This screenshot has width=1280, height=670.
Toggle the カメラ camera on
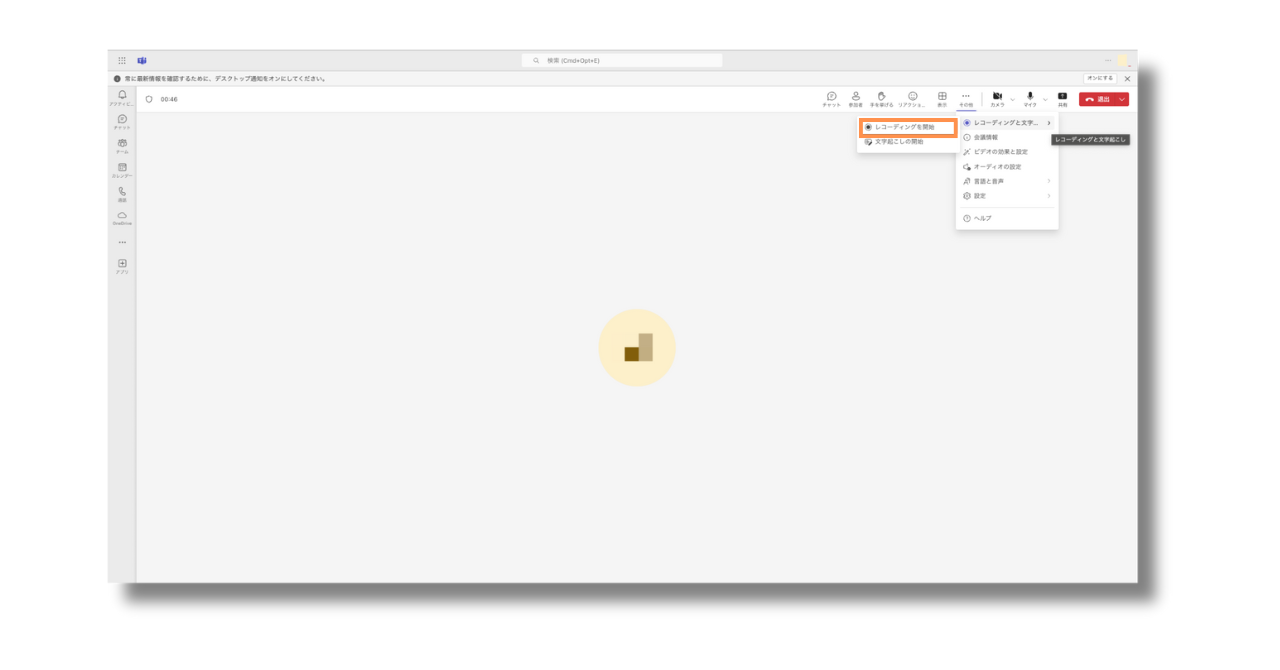click(x=997, y=98)
